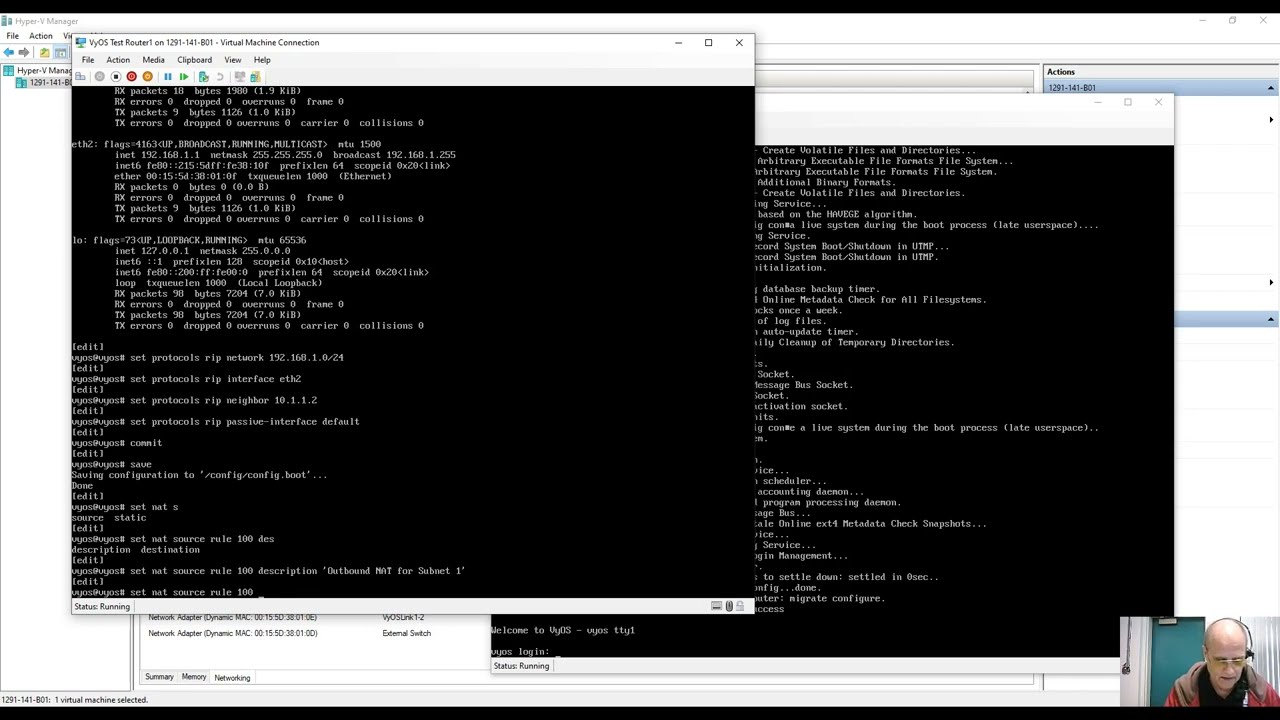Click the Revert checkpoint arrow icon
Viewport: 1280px width, 720px height.
(x=219, y=77)
